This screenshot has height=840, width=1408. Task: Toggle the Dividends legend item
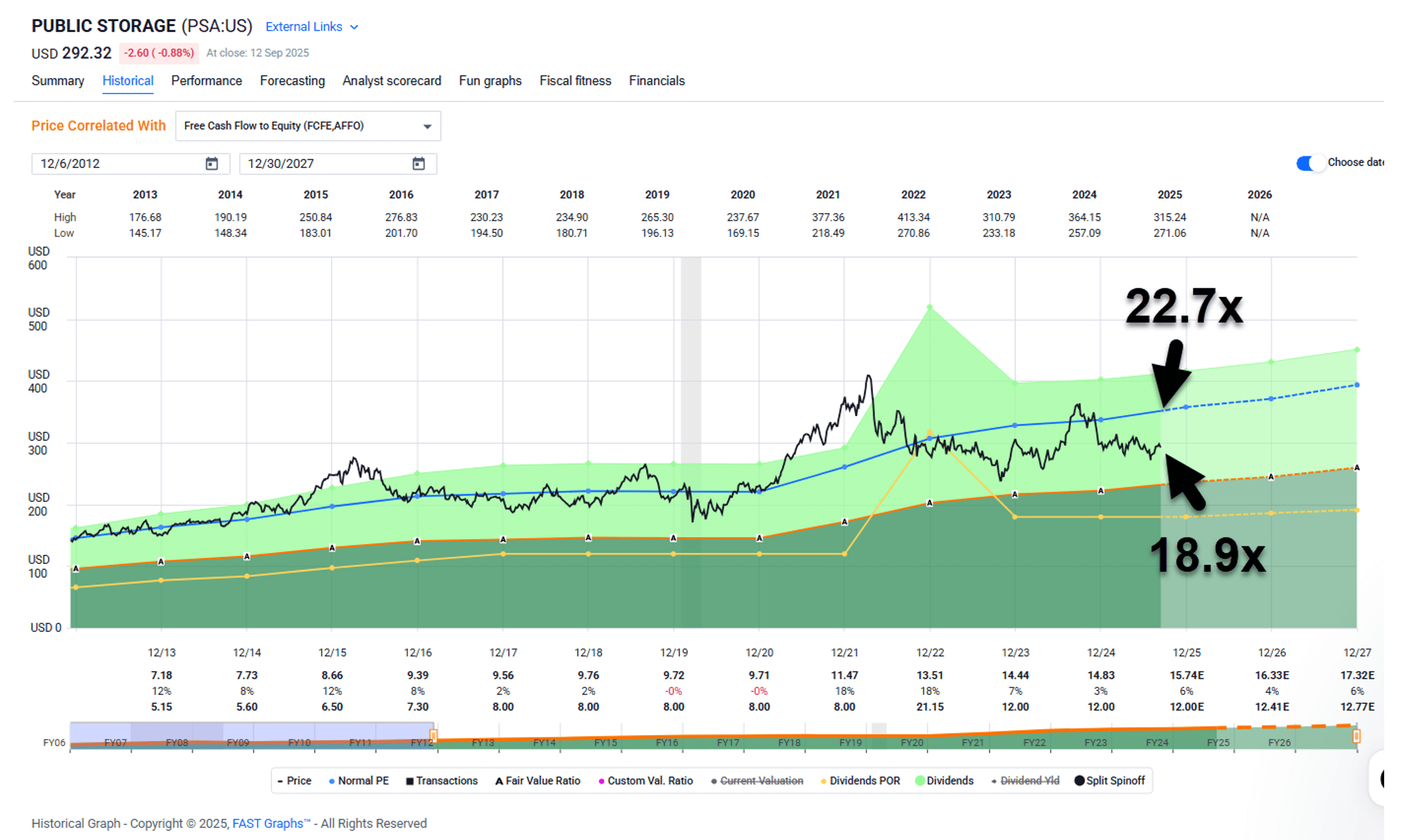[x=944, y=781]
